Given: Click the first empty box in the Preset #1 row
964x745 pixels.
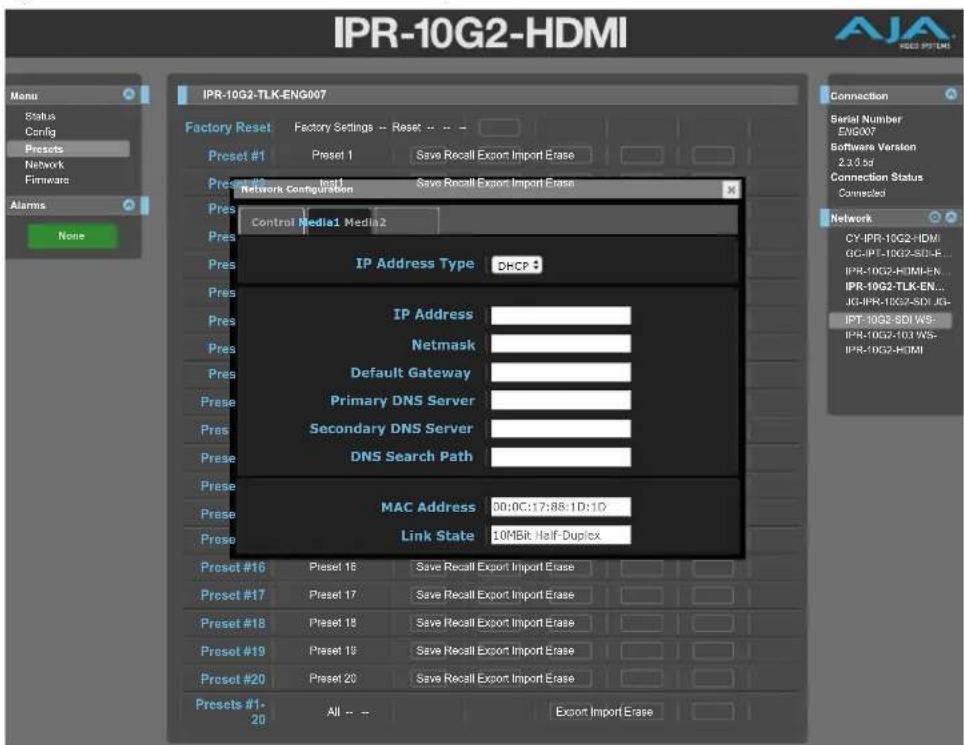Looking at the screenshot, I should tap(641, 156).
